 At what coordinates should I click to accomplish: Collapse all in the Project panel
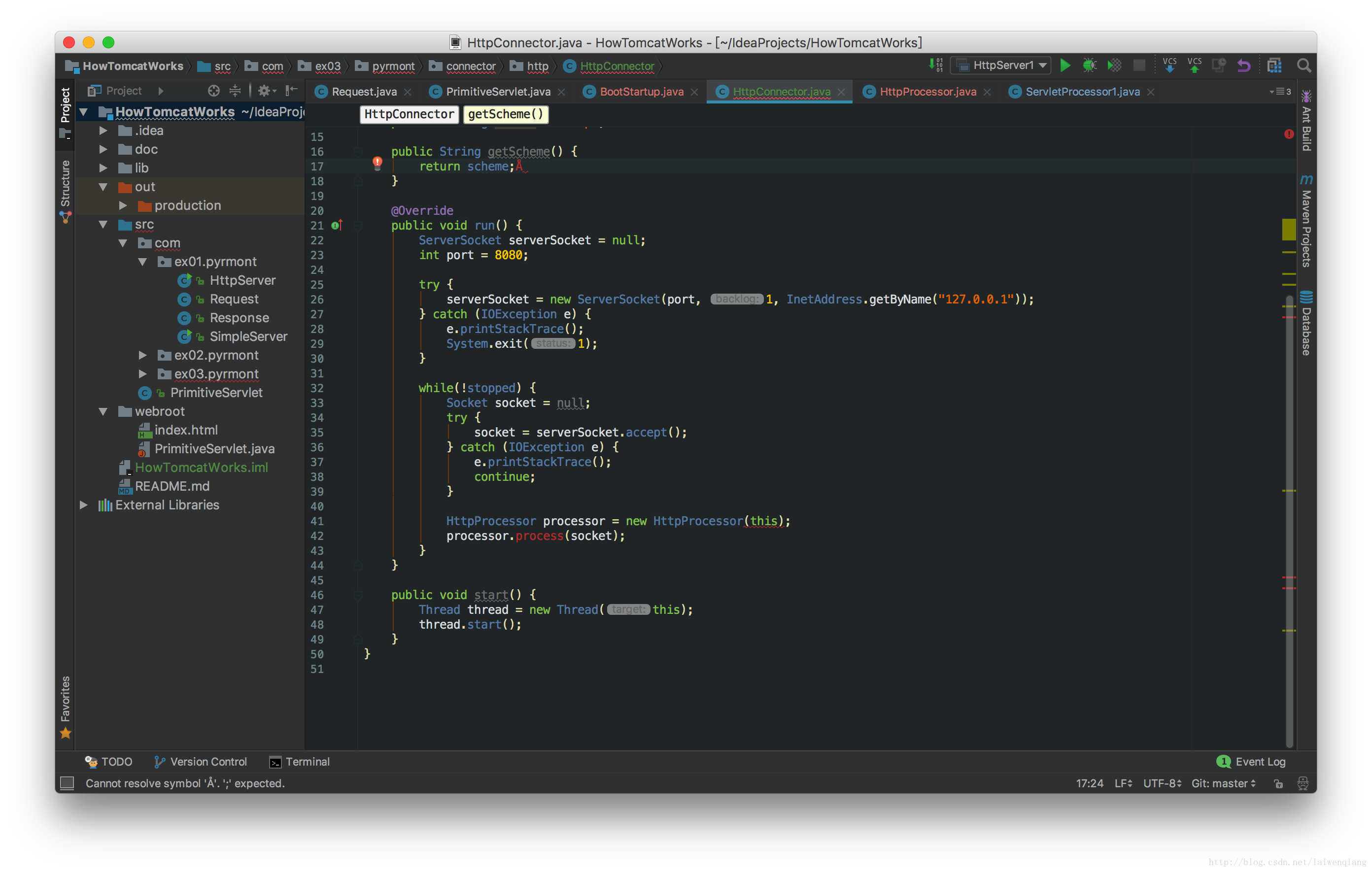(235, 91)
